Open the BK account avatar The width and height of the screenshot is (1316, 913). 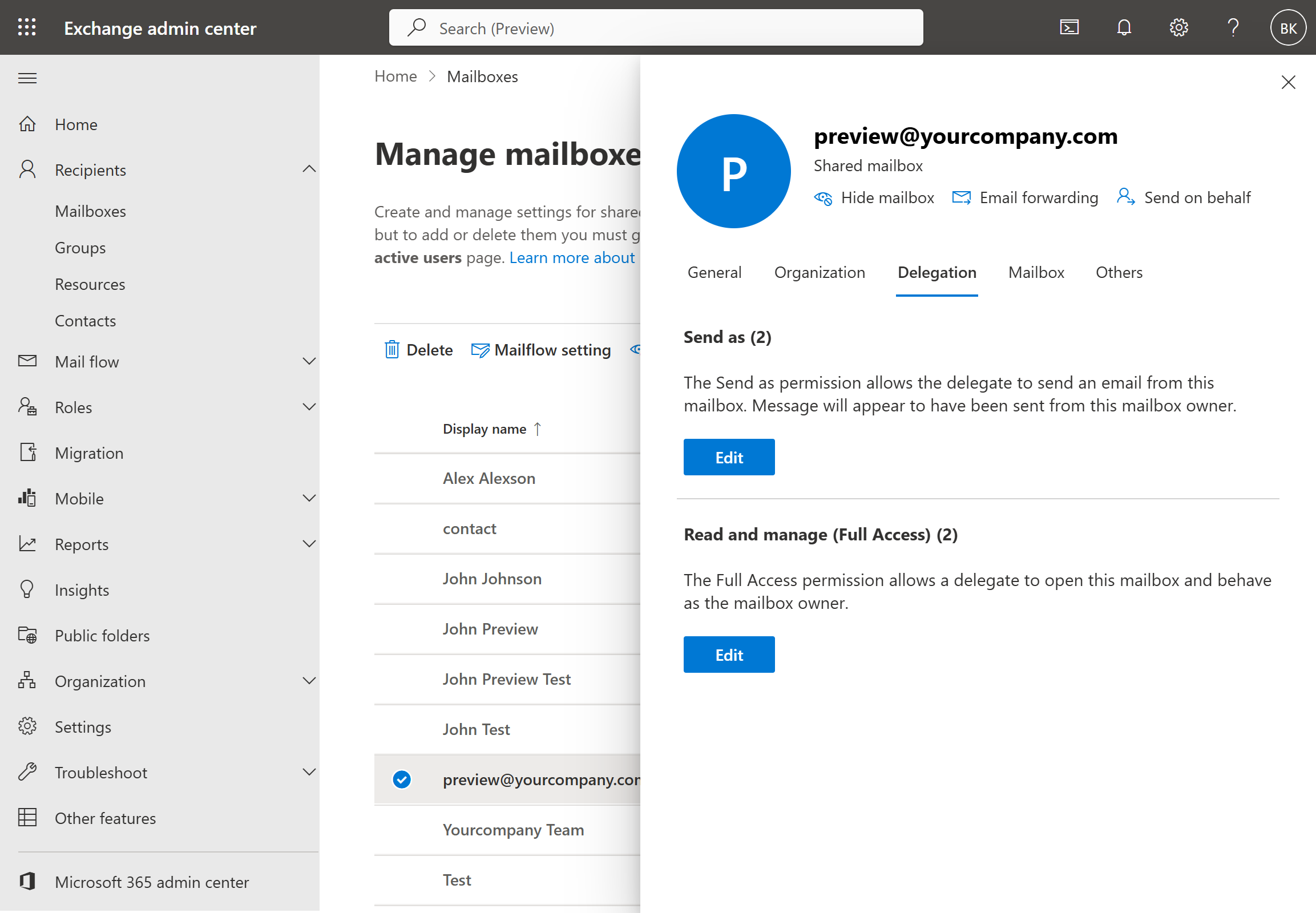click(x=1288, y=27)
